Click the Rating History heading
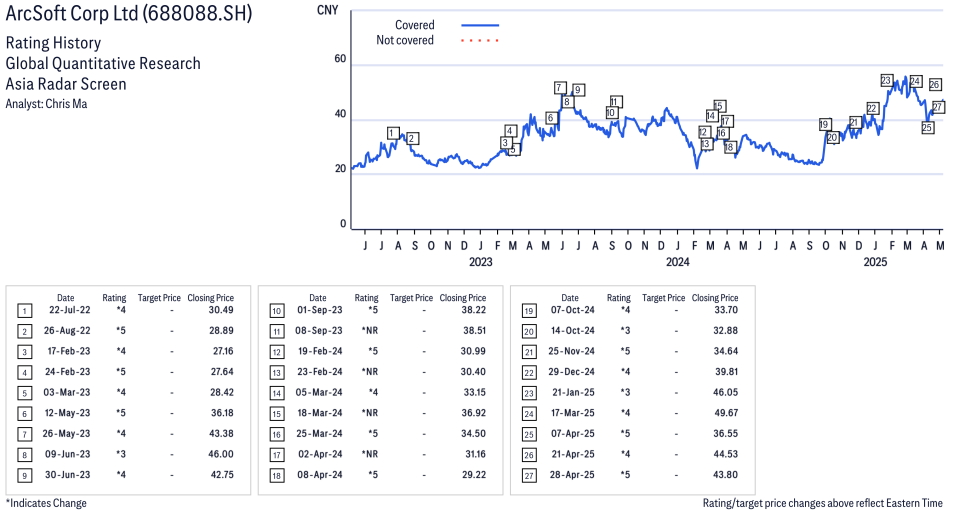 53,43
